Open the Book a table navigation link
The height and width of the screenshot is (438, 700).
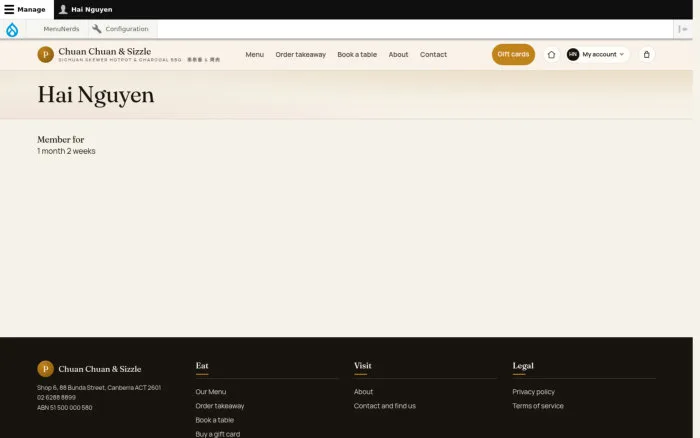pos(357,54)
